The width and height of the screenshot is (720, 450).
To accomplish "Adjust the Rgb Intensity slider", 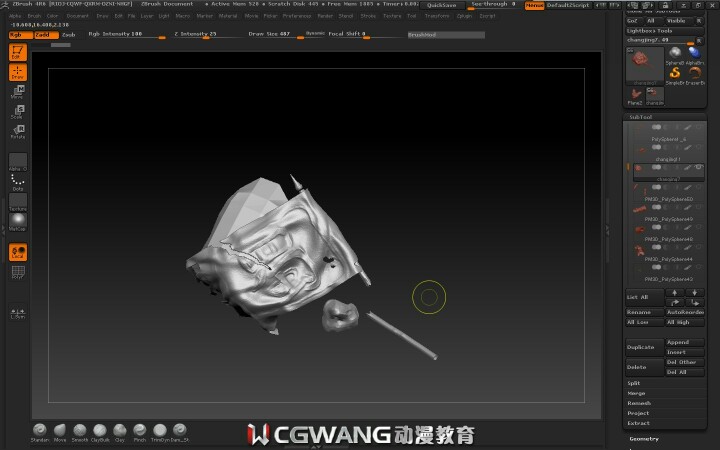I will tap(127, 34).
